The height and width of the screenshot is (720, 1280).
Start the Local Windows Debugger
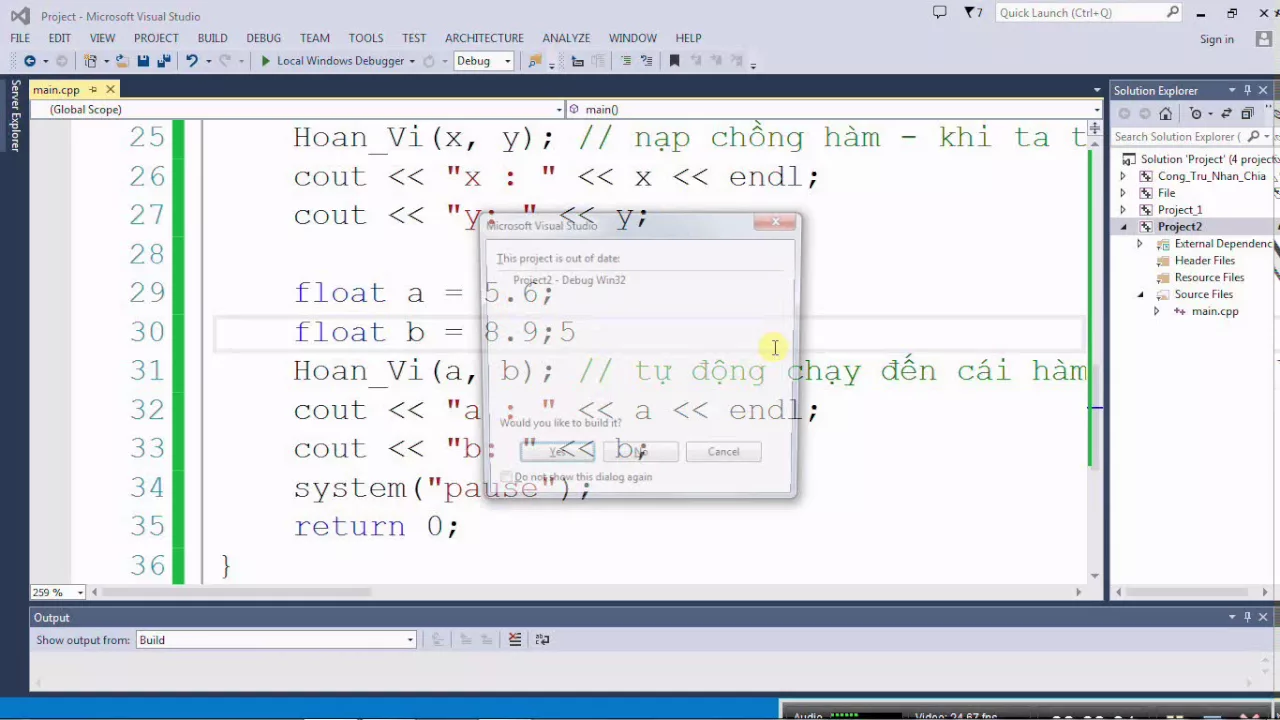331,61
